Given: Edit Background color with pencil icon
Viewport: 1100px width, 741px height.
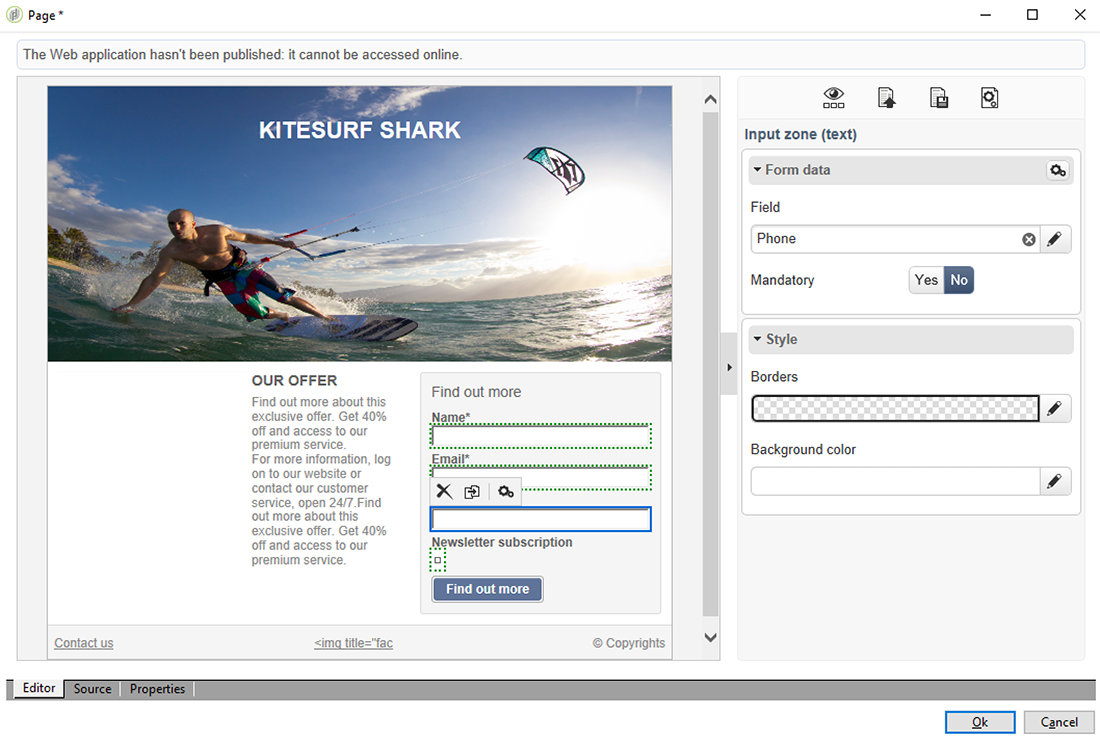Looking at the screenshot, I should 1054,481.
